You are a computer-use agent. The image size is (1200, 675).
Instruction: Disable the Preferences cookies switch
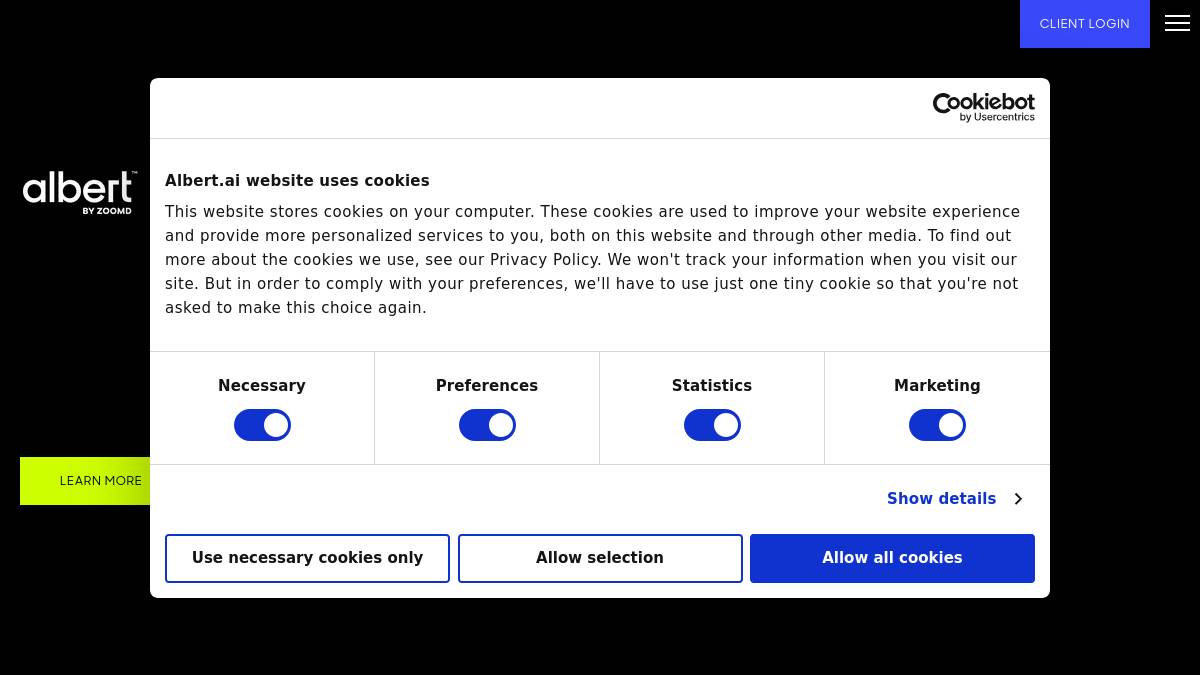pos(487,425)
